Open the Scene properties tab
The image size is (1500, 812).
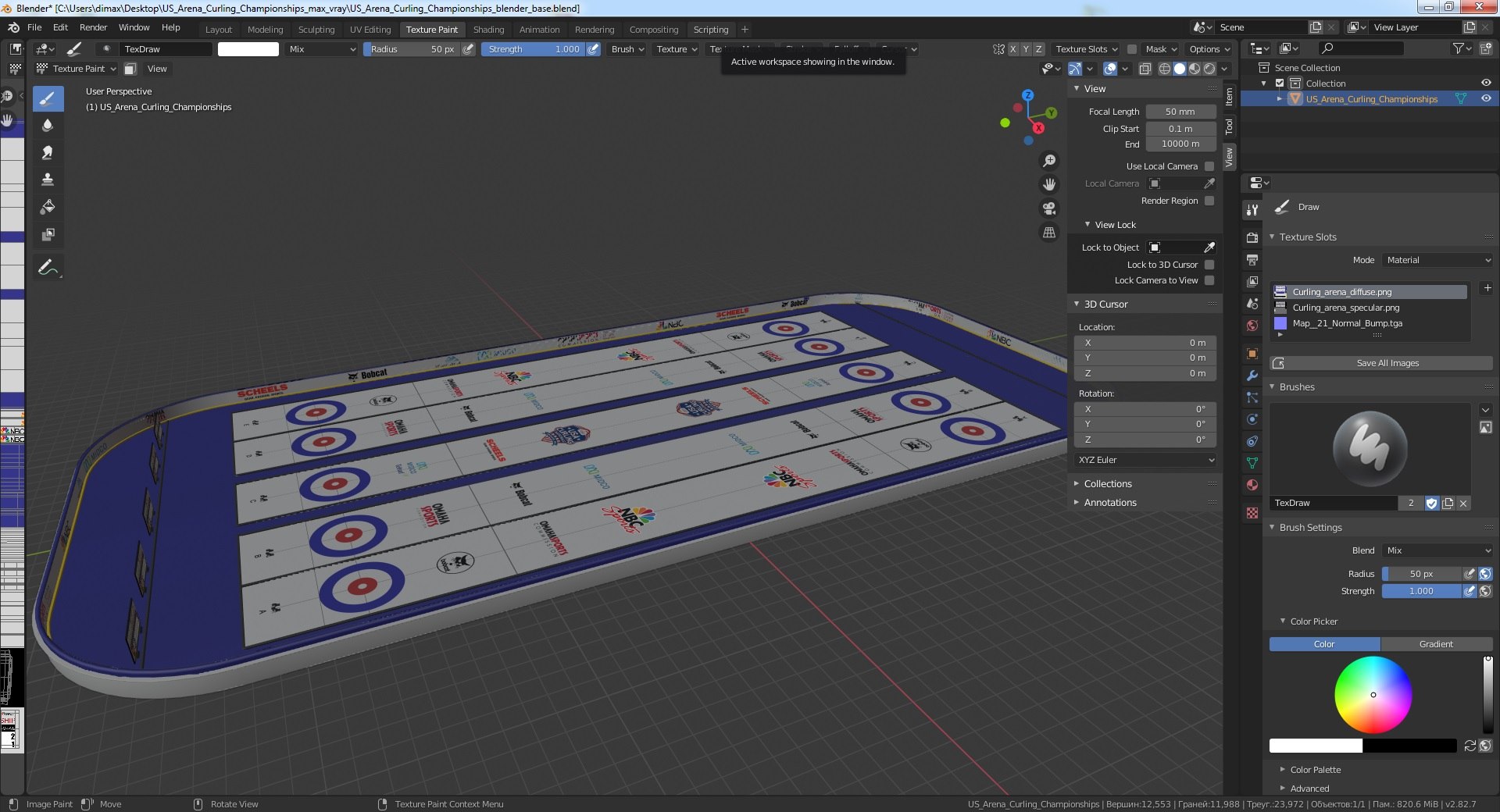coord(1252,304)
